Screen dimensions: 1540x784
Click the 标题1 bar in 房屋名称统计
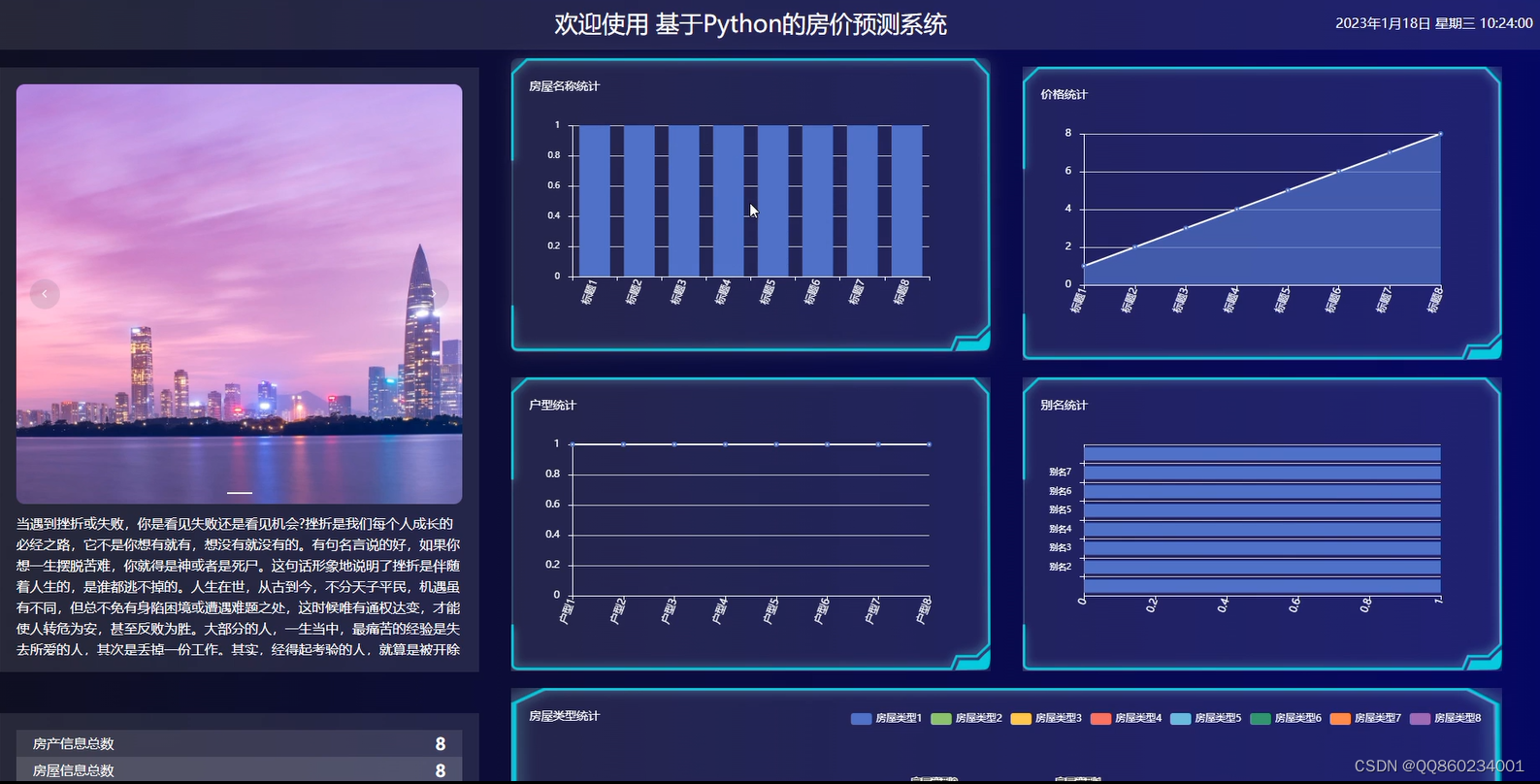point(595,201)
